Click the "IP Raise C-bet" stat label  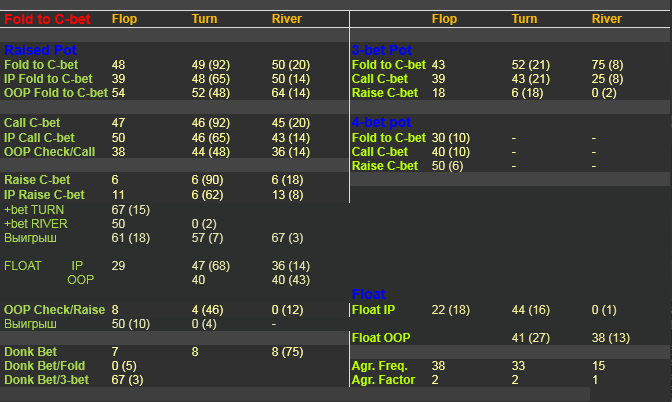click(x=44, y=195)
